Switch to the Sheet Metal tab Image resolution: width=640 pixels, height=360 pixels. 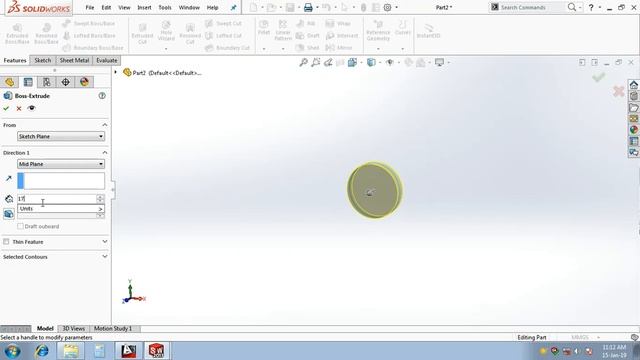[x=74, y=60]
